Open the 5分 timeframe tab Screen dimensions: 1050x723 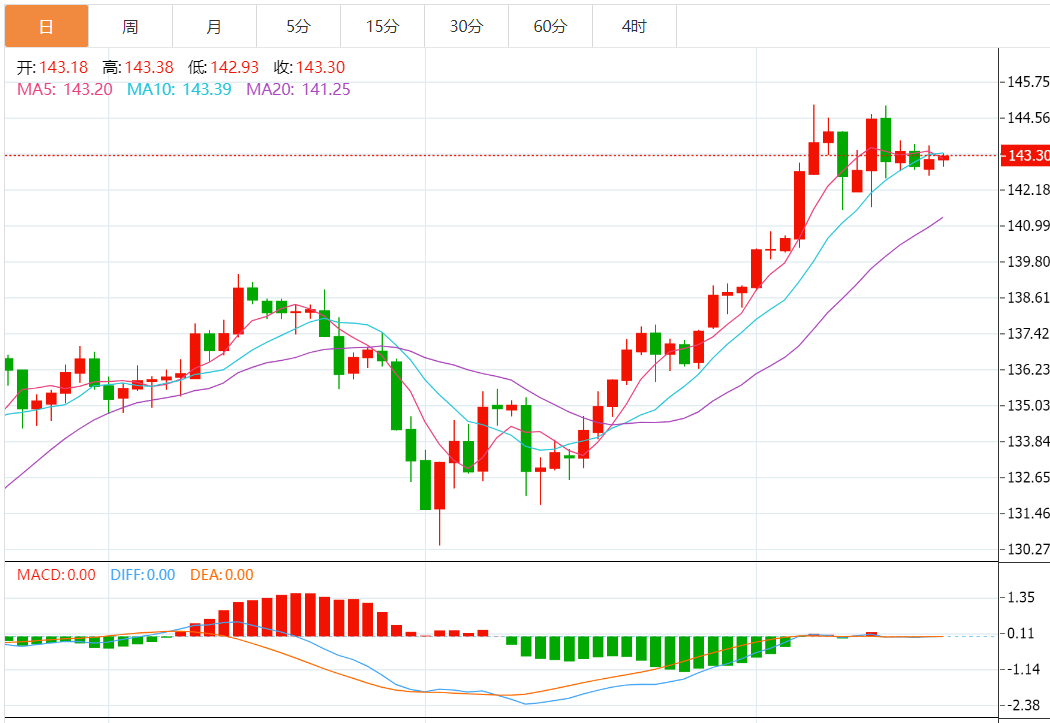point(299,27)
